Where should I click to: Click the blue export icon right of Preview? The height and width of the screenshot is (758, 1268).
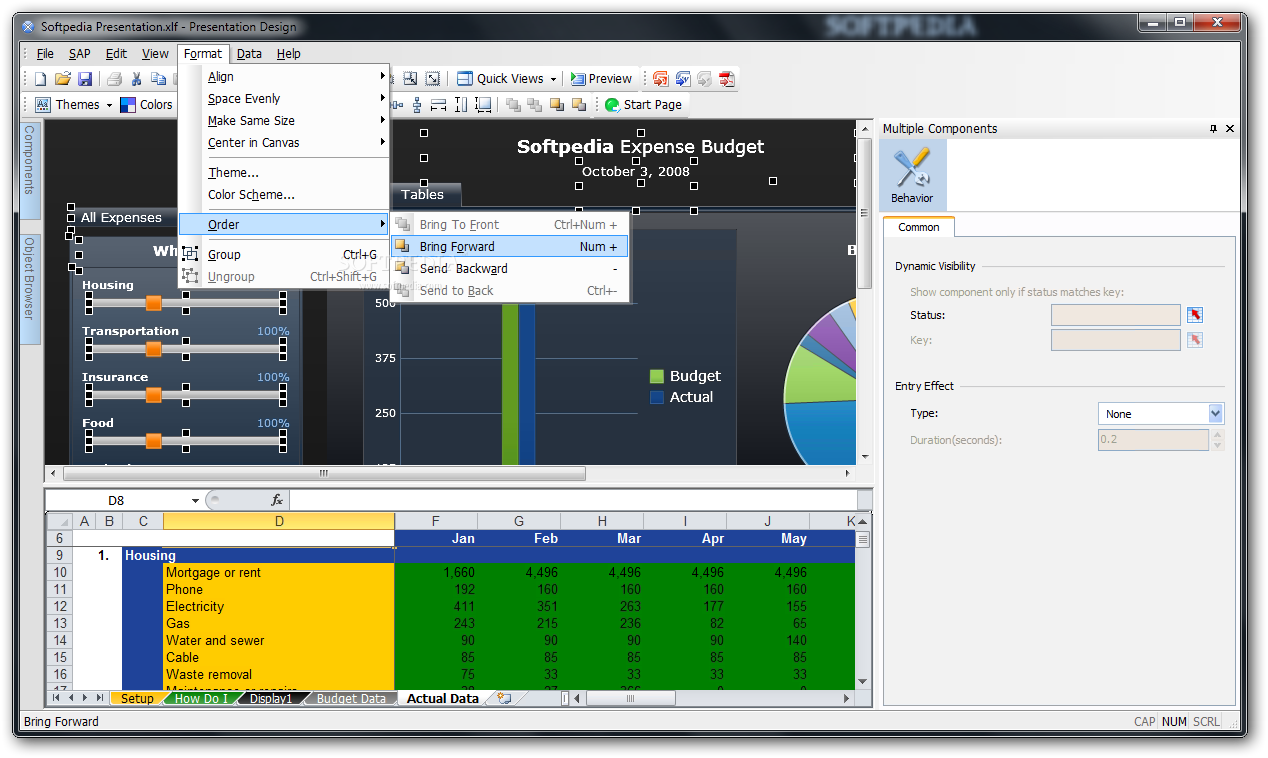coord(683,79)
